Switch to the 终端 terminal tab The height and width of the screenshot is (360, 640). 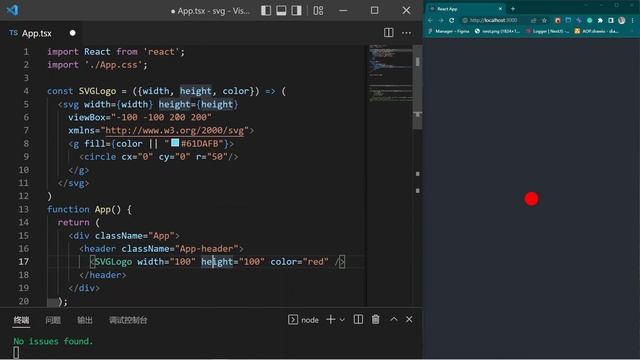tap(21, 320)
